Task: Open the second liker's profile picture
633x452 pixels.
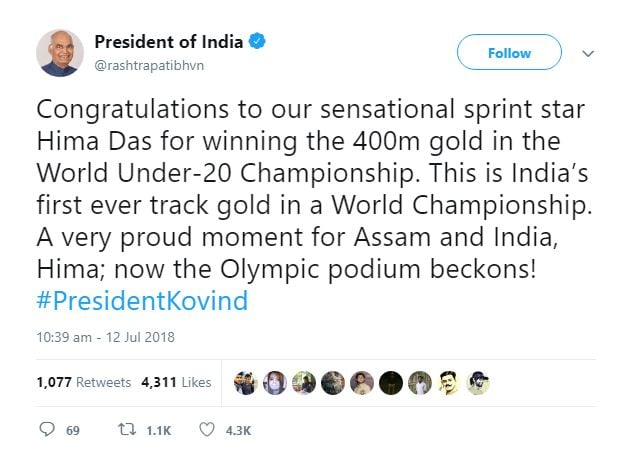Action: tap(273, 382)
